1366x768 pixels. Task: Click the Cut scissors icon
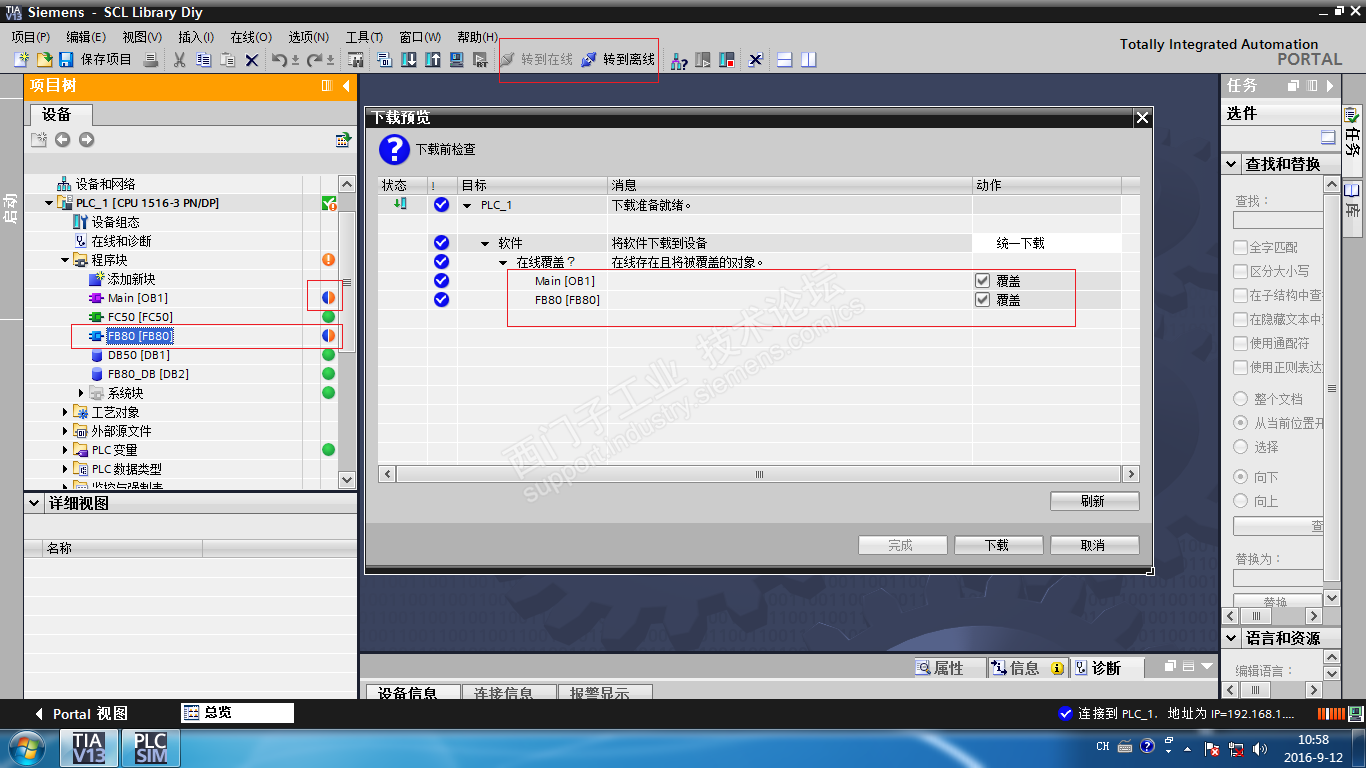click(180, 60)
